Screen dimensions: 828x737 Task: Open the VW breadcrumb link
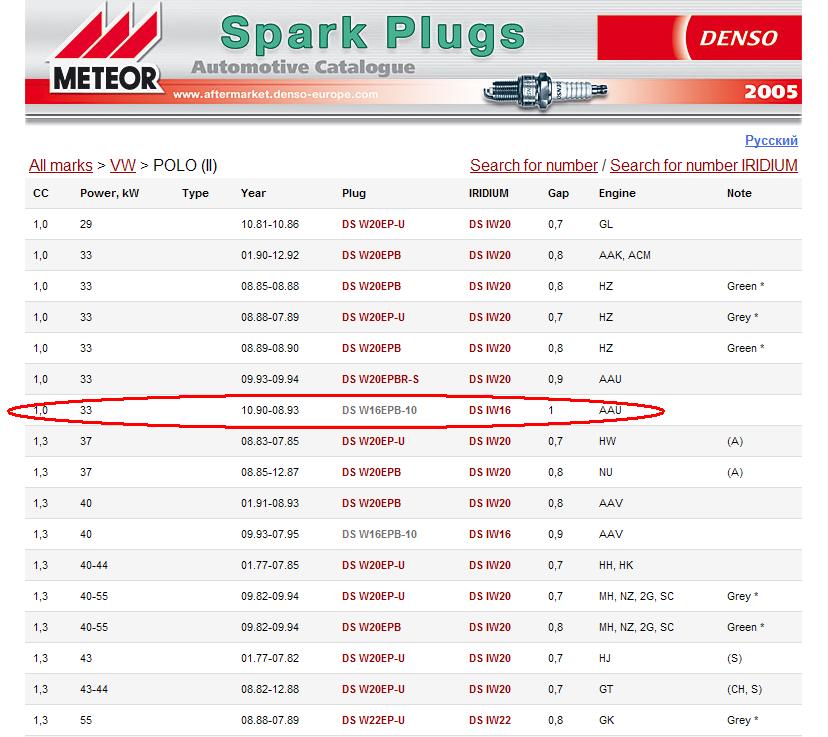[123, 165]
